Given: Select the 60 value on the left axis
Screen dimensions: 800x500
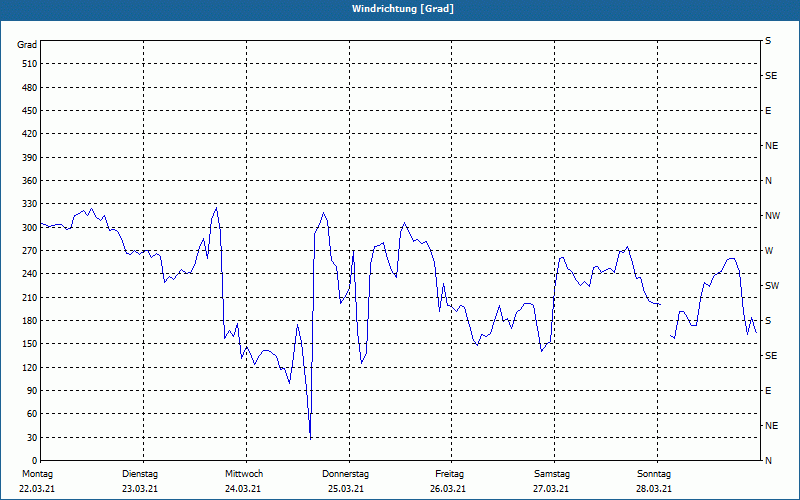Looking at the screenshot, I should (x=32, y=414).
